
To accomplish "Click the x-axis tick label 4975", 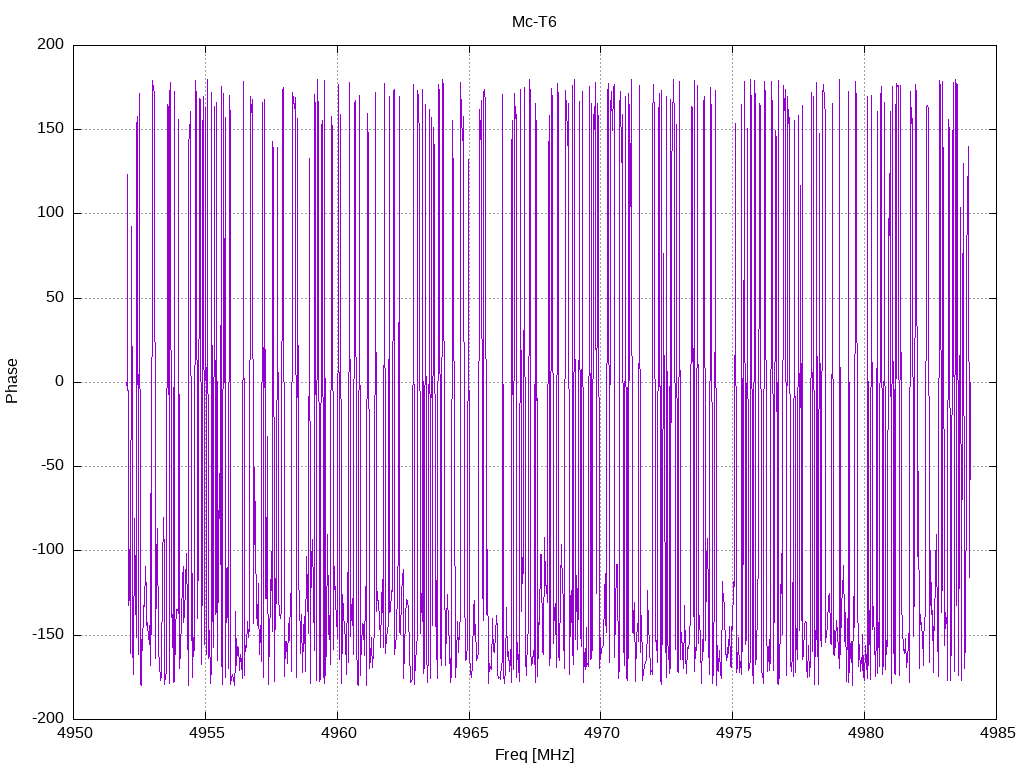I will point(733,733).
